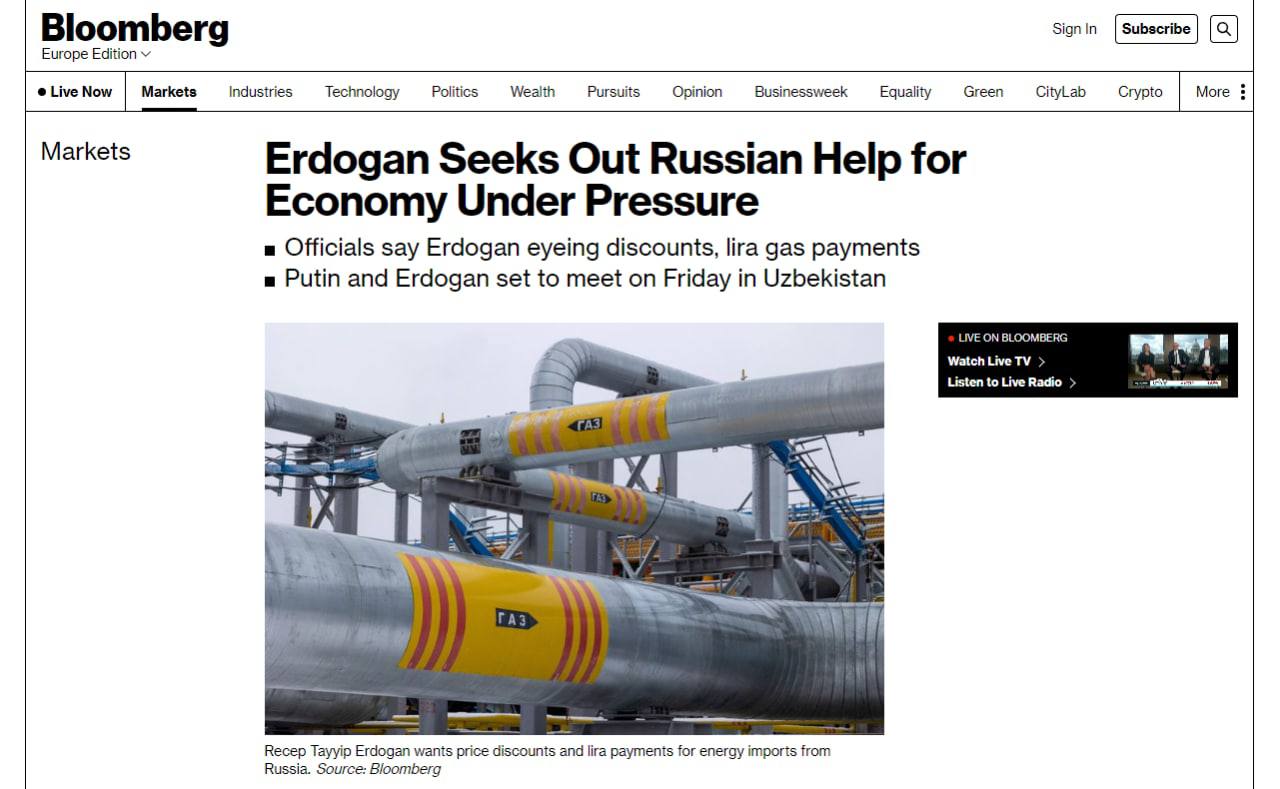Click the Sign In link
This screenshot has width=1280, height=789.
[1074, 29]
